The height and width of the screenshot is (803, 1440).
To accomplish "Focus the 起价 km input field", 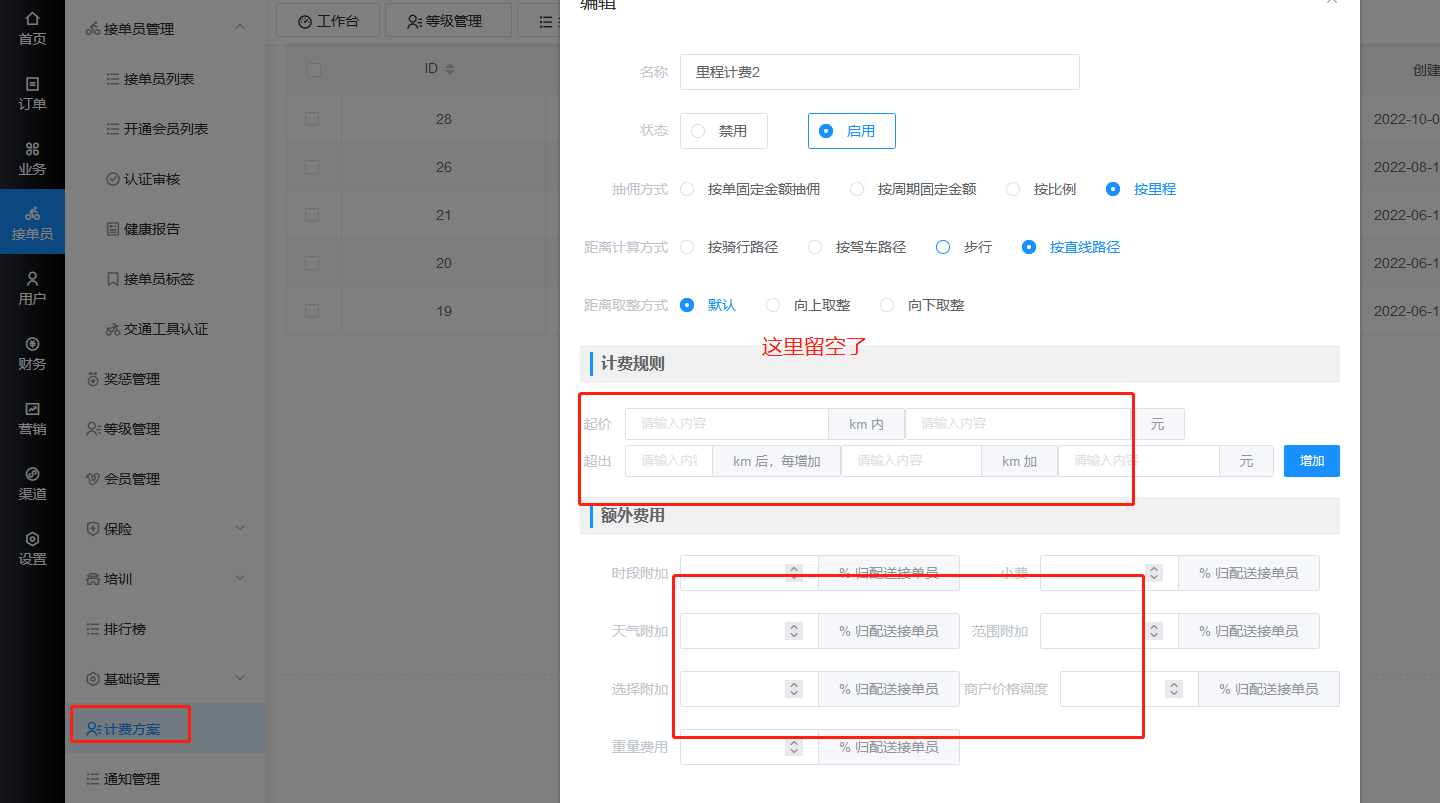I will 726,424.
